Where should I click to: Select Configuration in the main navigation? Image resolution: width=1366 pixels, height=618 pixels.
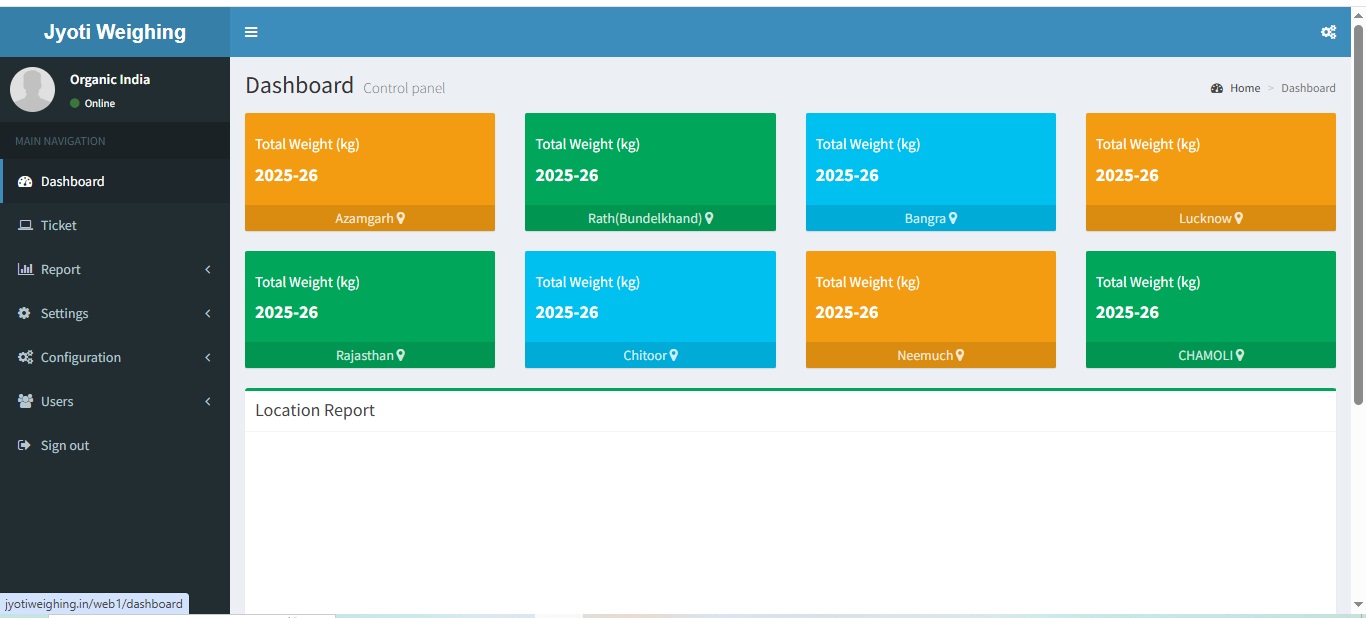80,358
